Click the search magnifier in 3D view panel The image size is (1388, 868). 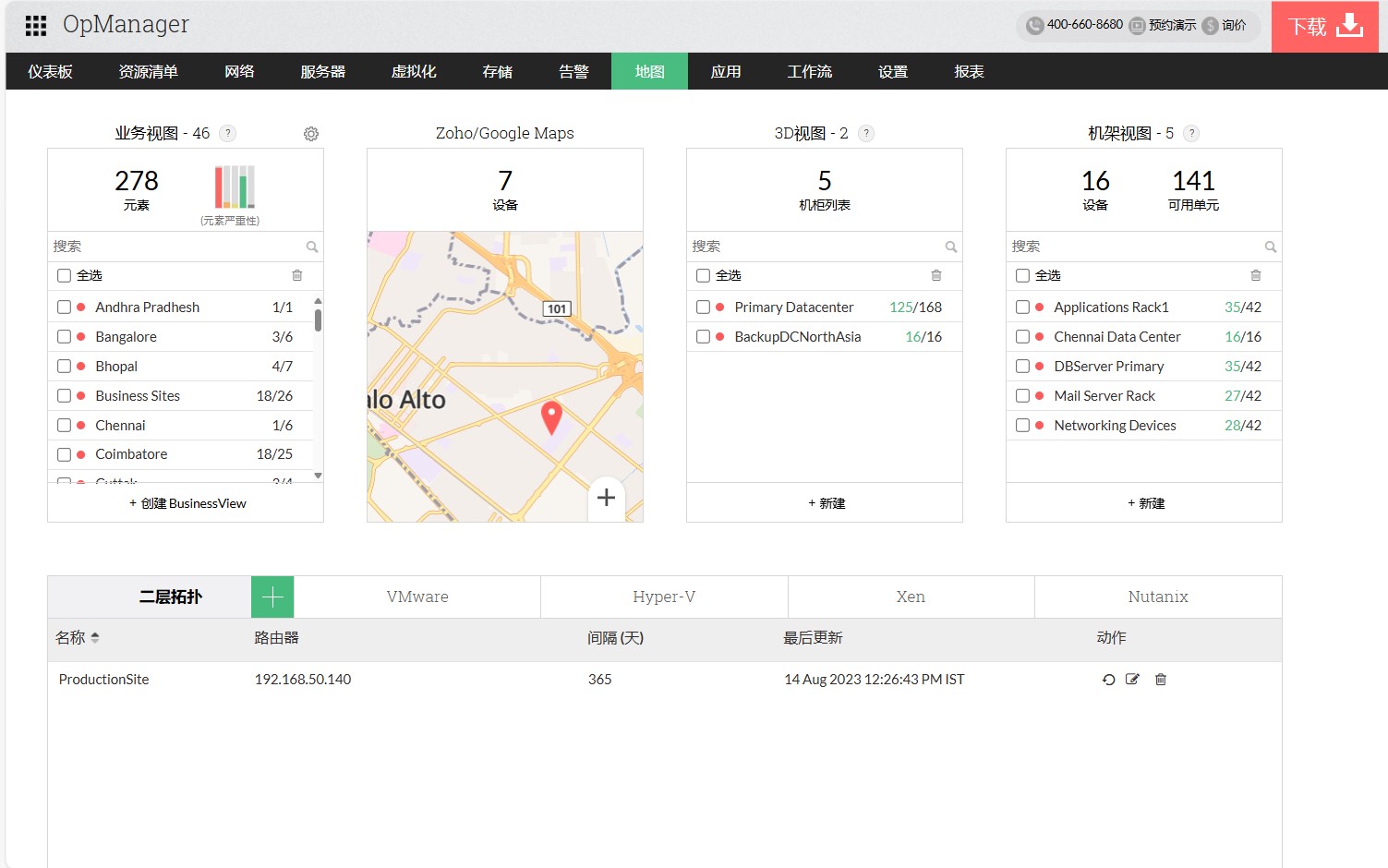click(x=950, y=247)
